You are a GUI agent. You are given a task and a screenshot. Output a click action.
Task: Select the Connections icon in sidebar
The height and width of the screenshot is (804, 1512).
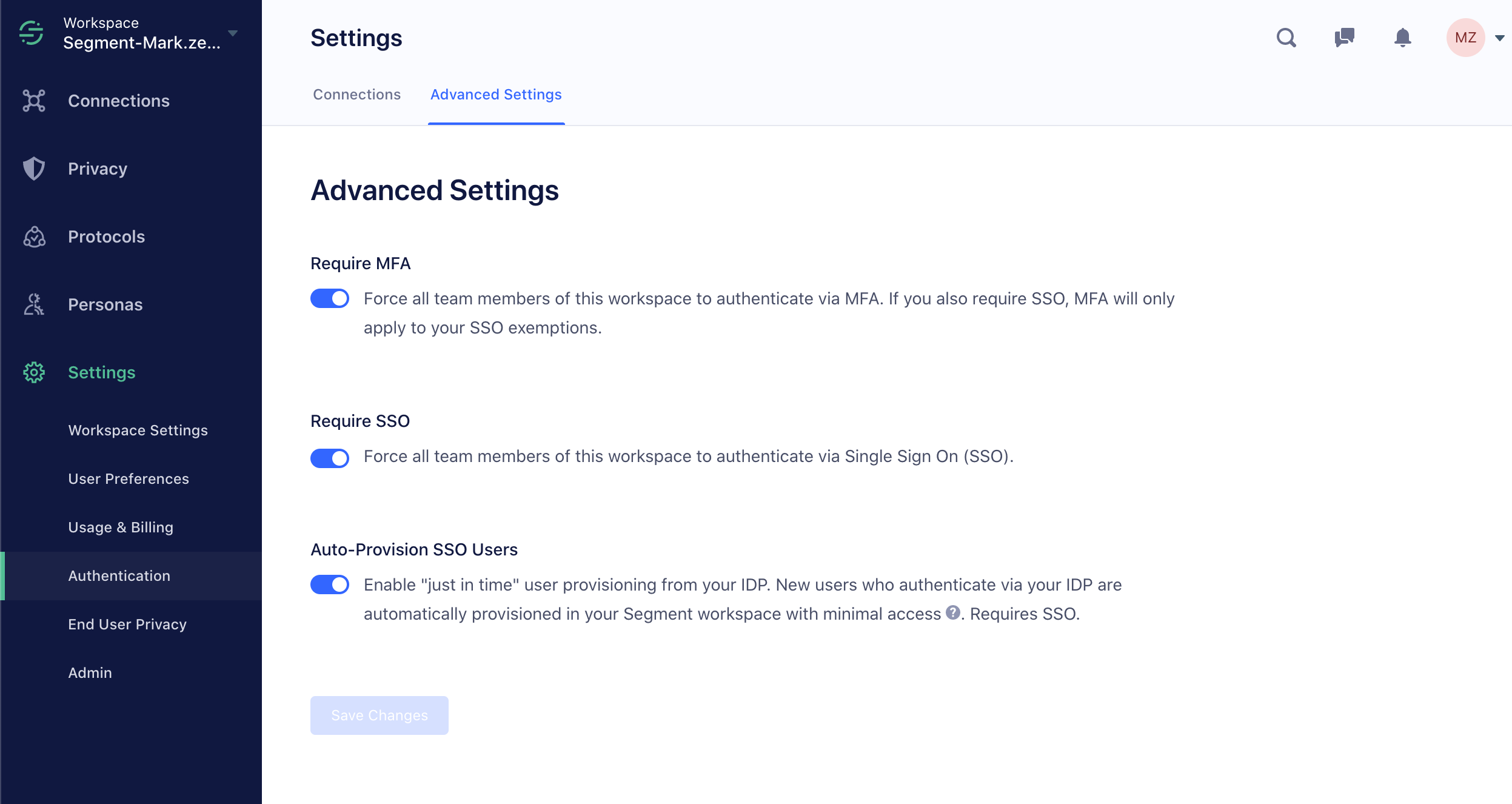(x=33, y=101)
